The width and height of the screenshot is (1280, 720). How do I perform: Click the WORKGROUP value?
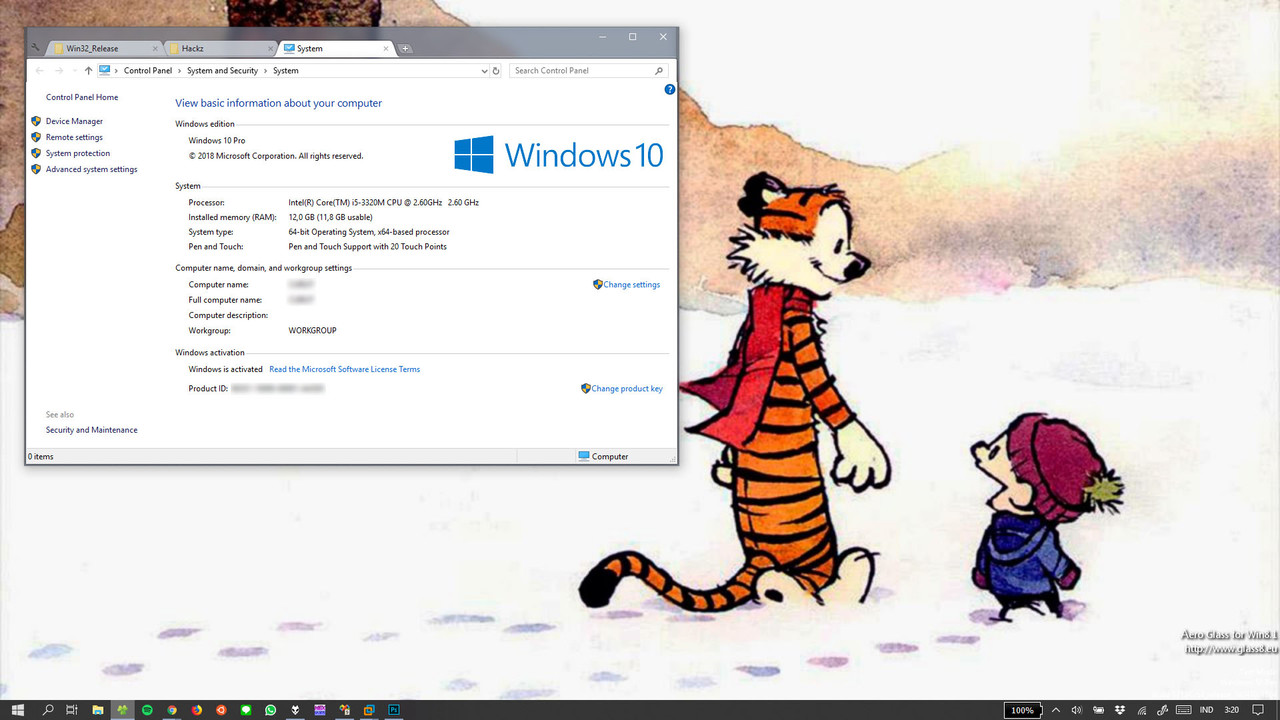pyautogui.click(x=312, y=330)
